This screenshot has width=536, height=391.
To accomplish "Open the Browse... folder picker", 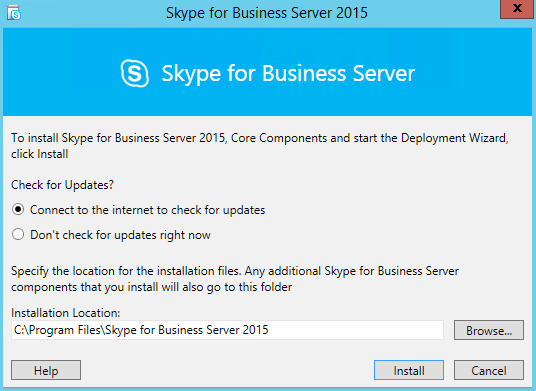I will pyautogui.click(x=488, y=330).
